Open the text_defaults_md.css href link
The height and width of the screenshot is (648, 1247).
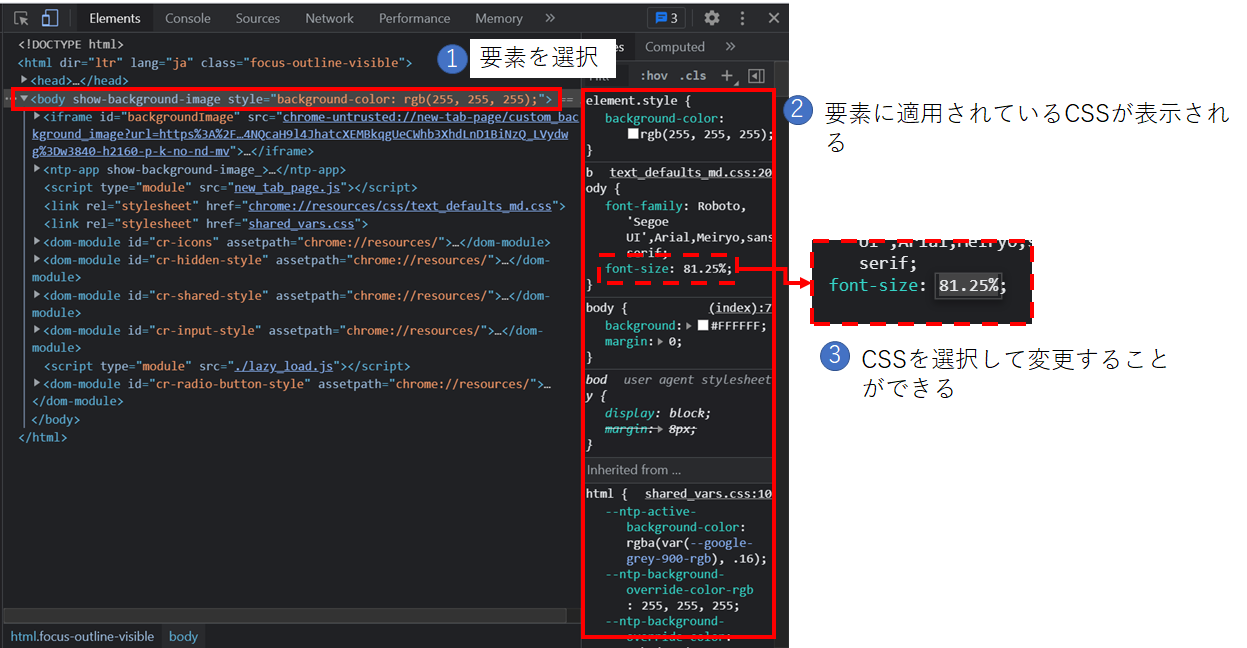click(x=400, y=206)
